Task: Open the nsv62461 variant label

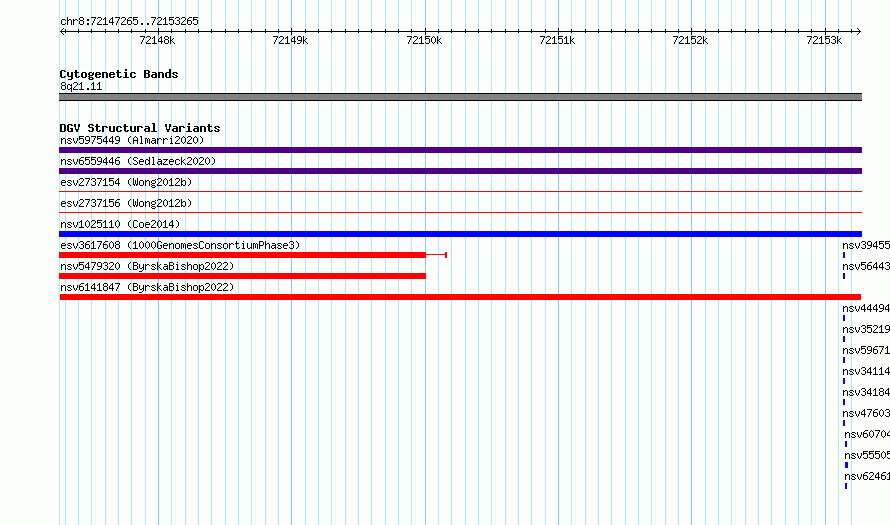Action: (867, 476)
